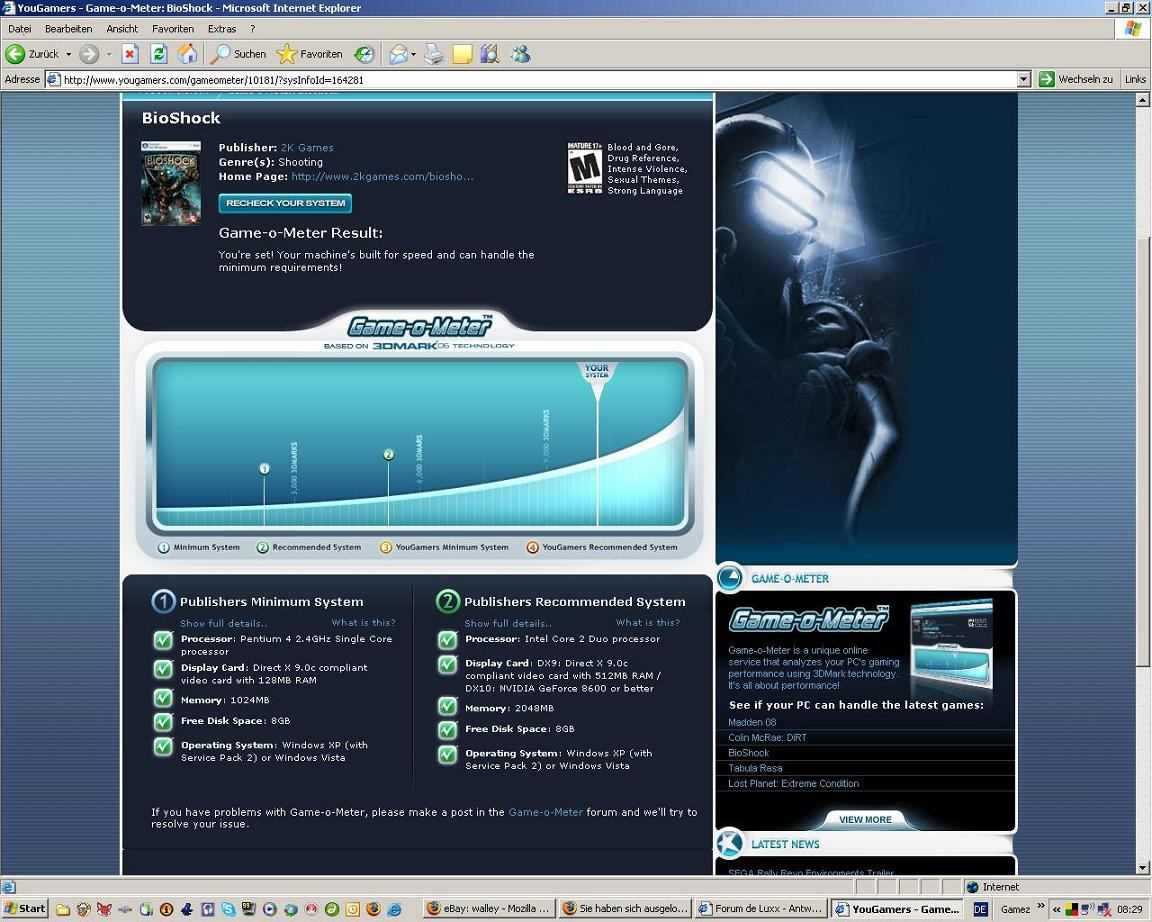Viewport: 1152px width, 922px height.
Task: Open the BioShock home page link
Action: [382, 176]
